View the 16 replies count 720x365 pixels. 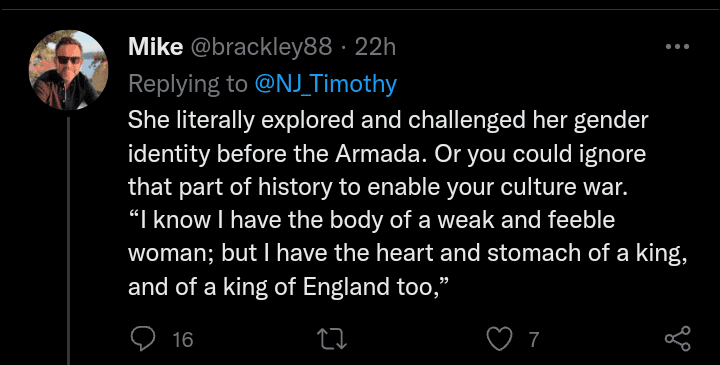click(x=183, y=340)
